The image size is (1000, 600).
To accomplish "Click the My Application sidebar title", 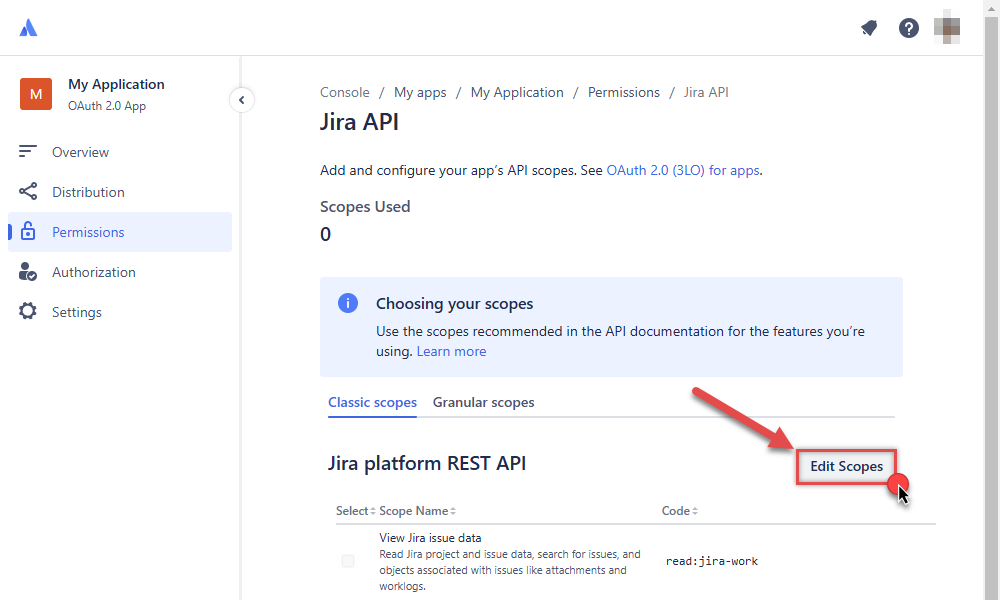I will (116, 84).
